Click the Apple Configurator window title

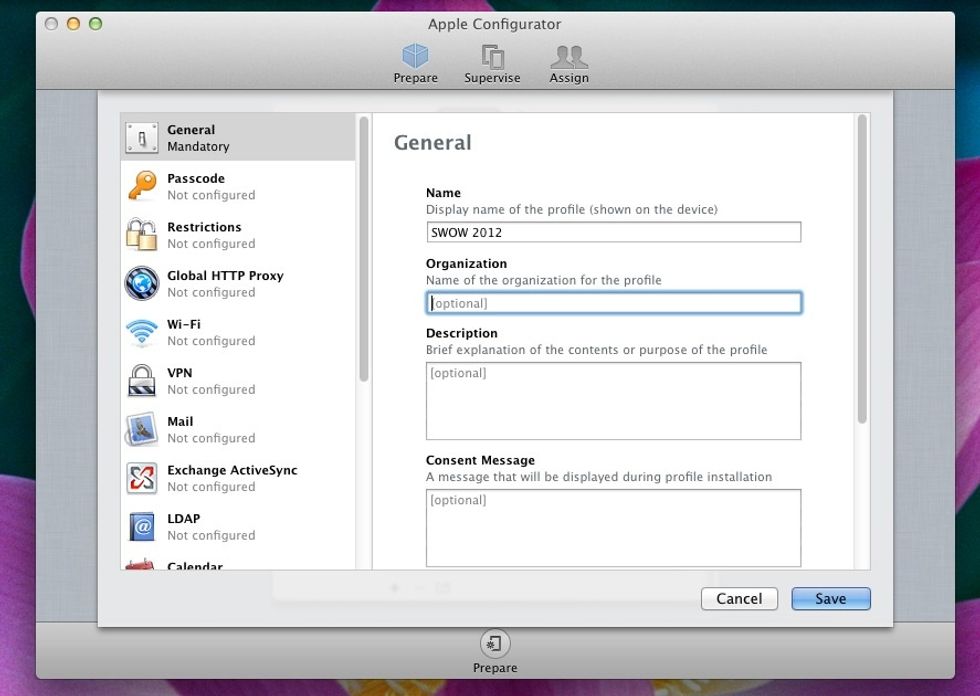pos(494,24)
